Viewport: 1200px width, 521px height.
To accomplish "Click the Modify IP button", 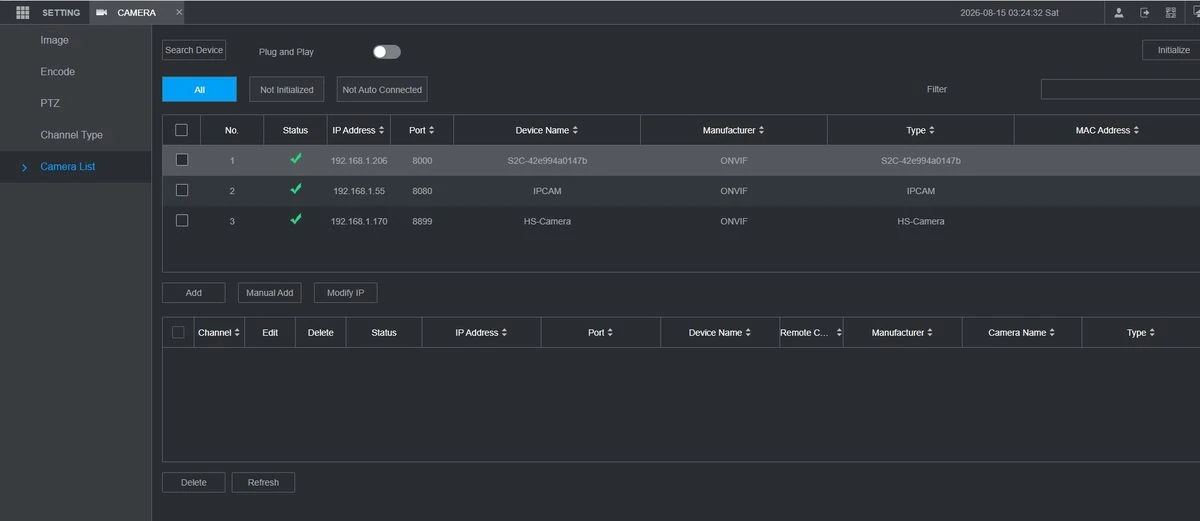I will coord(345,293).
